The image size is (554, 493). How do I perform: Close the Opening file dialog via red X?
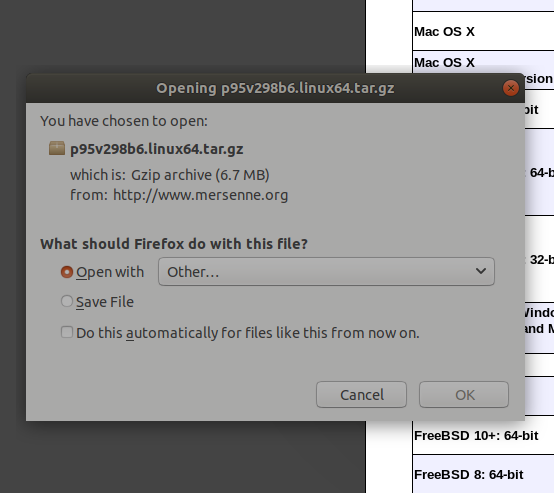click(x=511, y=88)
